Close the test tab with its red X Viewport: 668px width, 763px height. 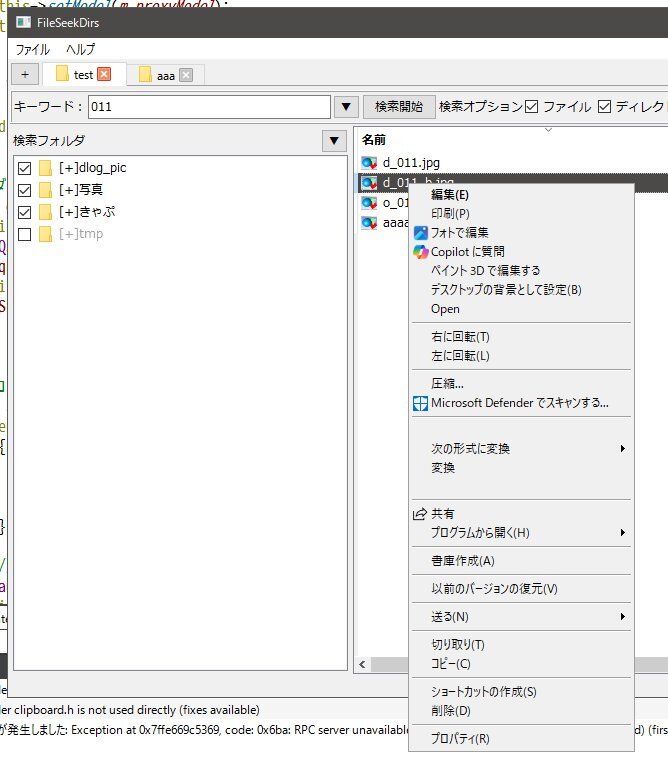coord(105,74)
